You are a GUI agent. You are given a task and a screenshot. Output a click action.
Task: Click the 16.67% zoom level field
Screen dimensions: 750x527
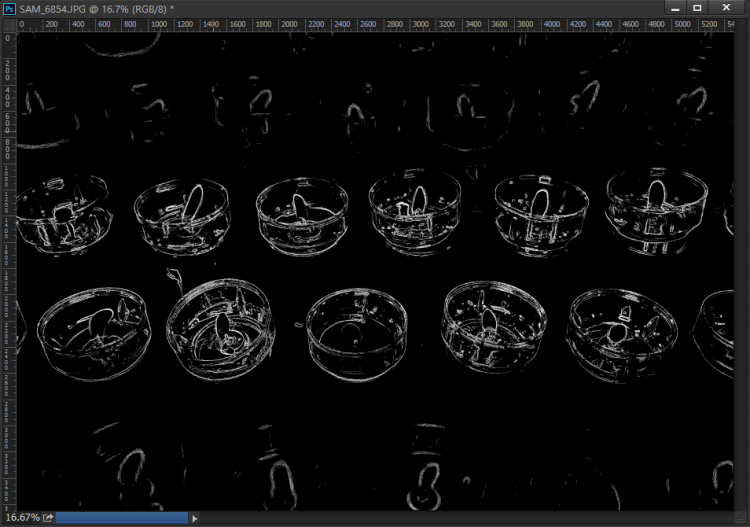click(x=22, y=517)
